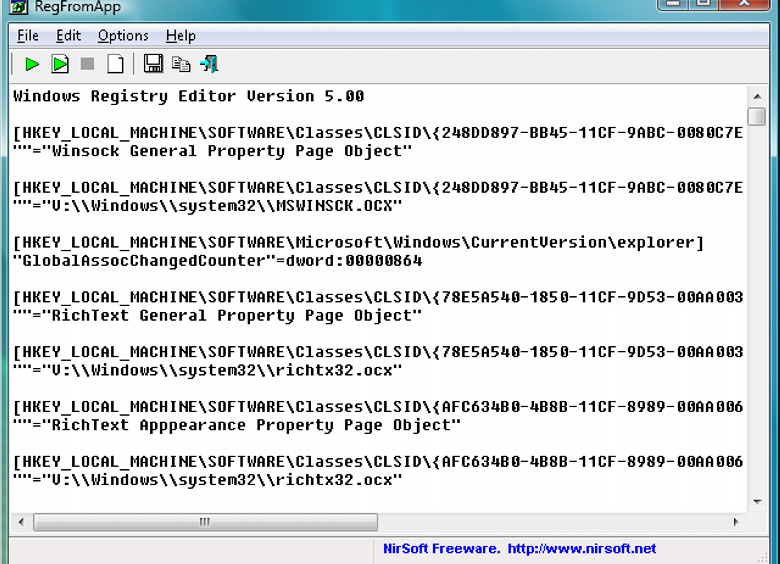Save the registry output with floppy icon

(x=153, y=64)
